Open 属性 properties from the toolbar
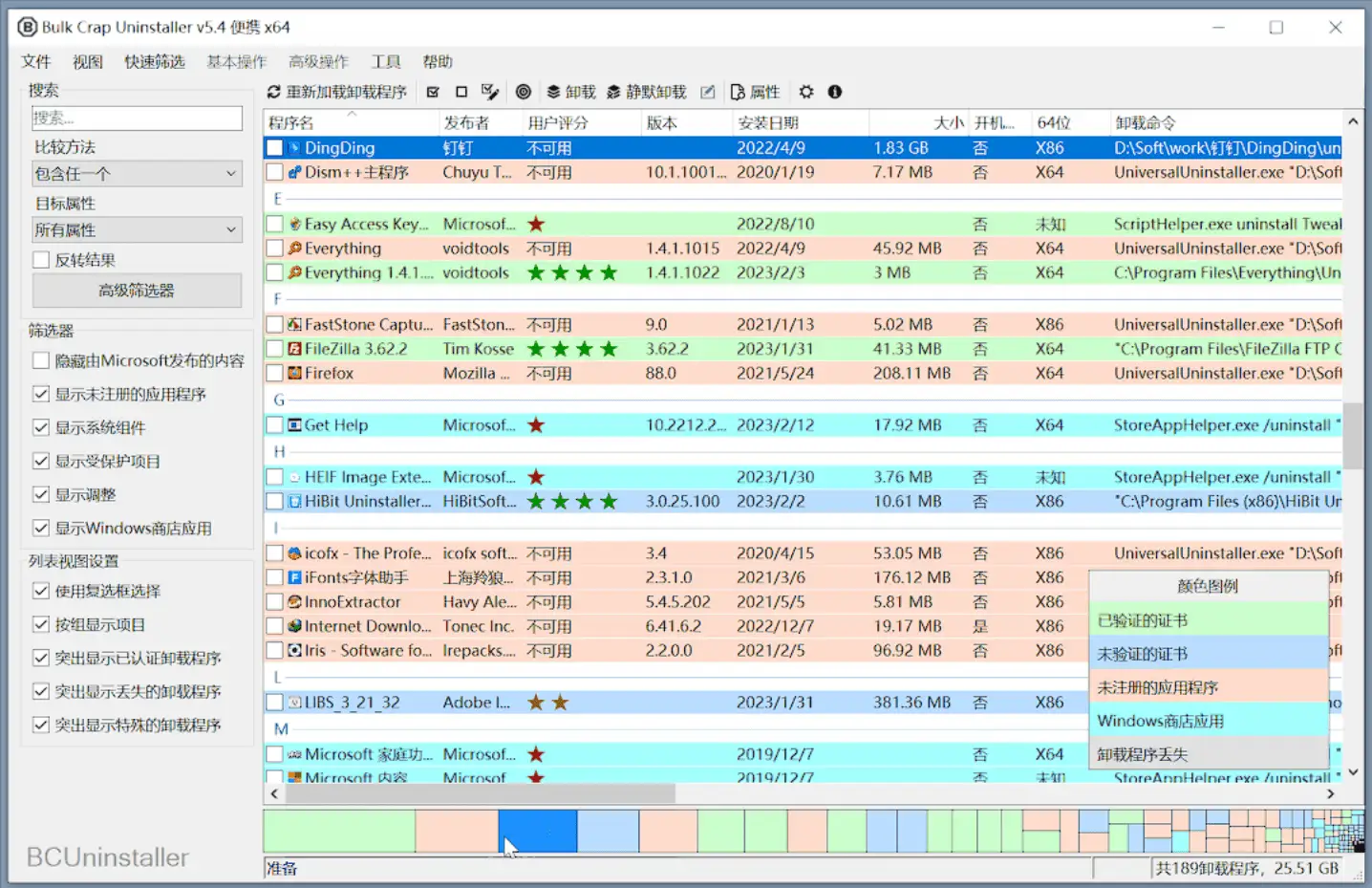Image resolution: width=1372 pixels, height=888 pixels. pos(755,92)
